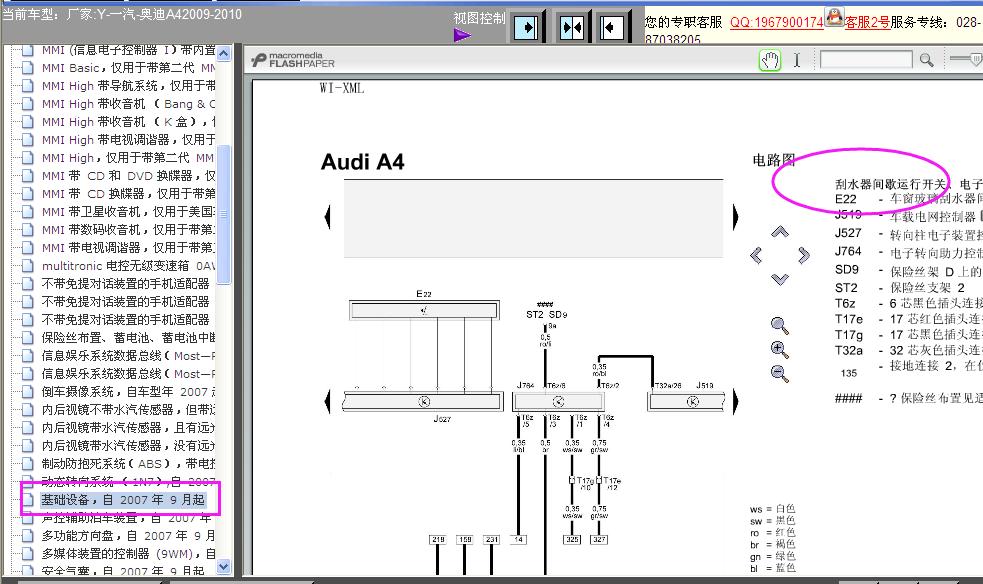Click the view control center-split icon

(572, 28)
